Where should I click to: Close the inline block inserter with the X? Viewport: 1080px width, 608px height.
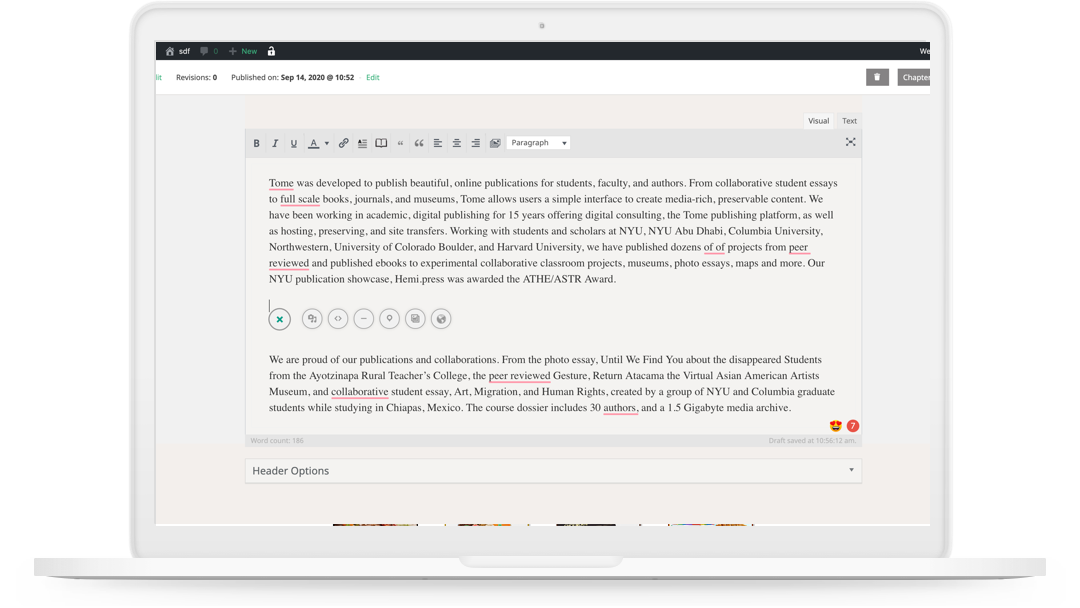279,318
